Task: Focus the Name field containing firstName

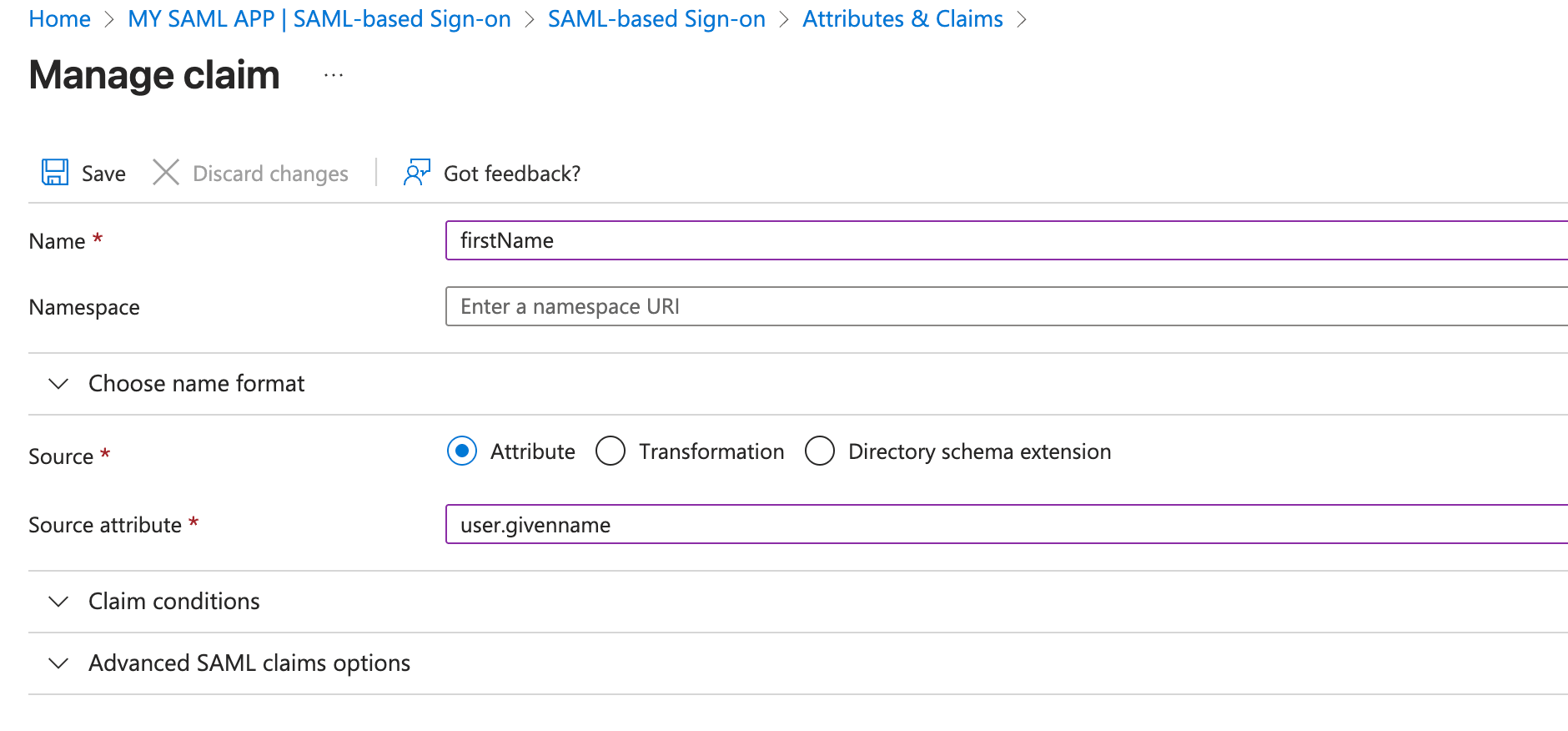Action: [1001, 240]
